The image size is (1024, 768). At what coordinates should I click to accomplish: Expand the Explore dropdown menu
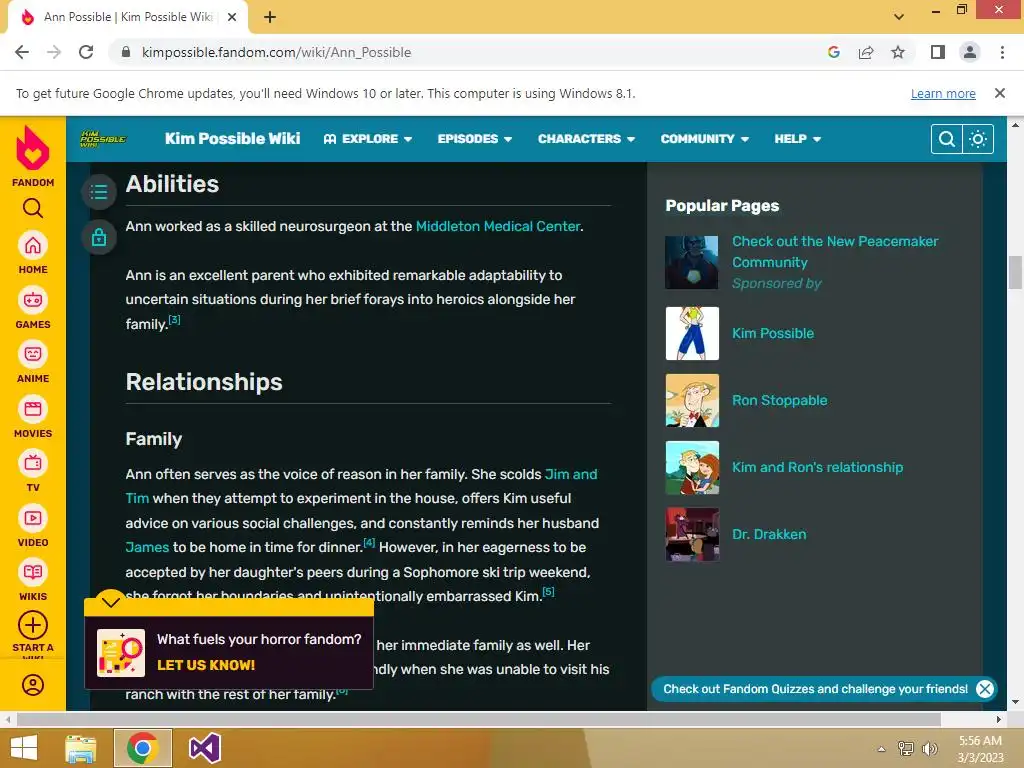[368, 139]
